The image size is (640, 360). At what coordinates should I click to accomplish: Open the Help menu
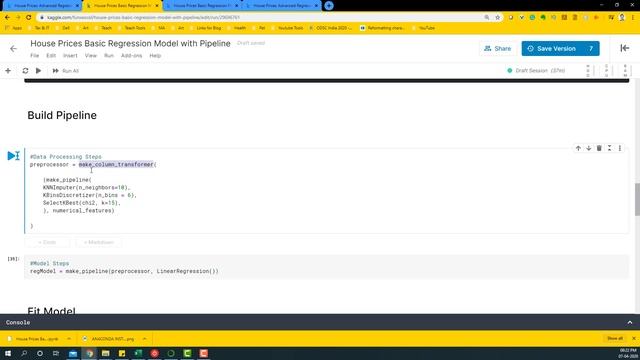(x=155, y=56)
